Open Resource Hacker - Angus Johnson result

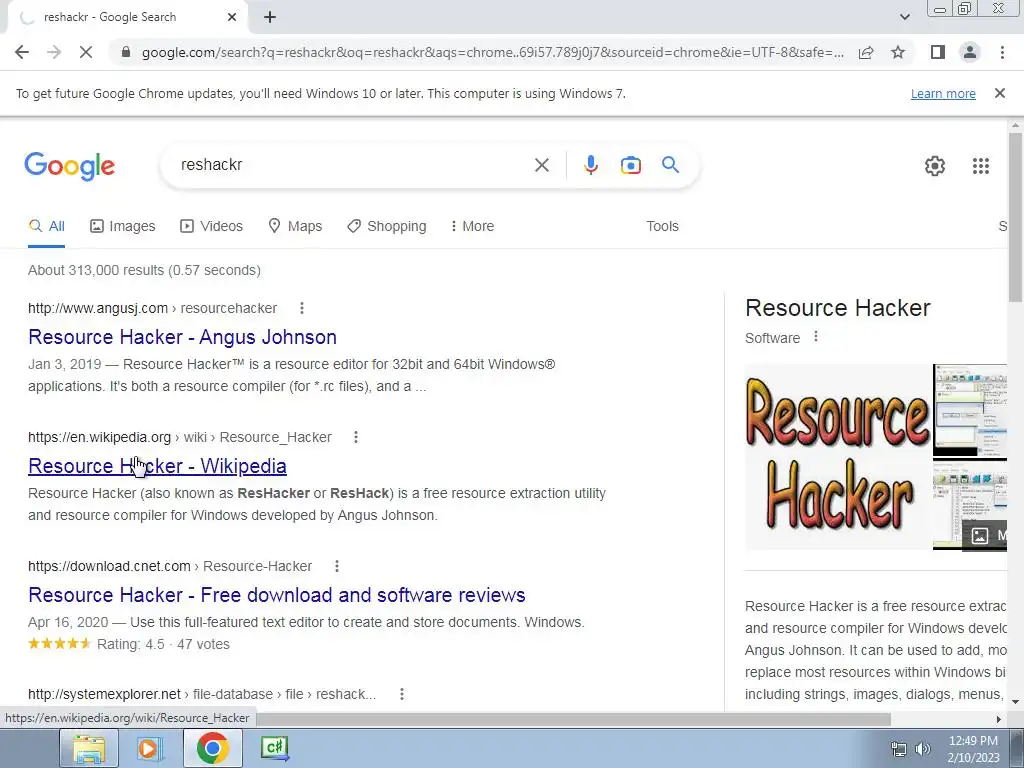(182, 337)
